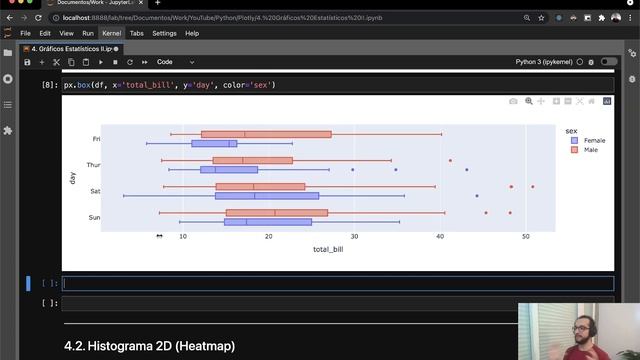Toggle Female series in the plot legend
This screenshot has height=360, width=640.
(x=588, y=140)
